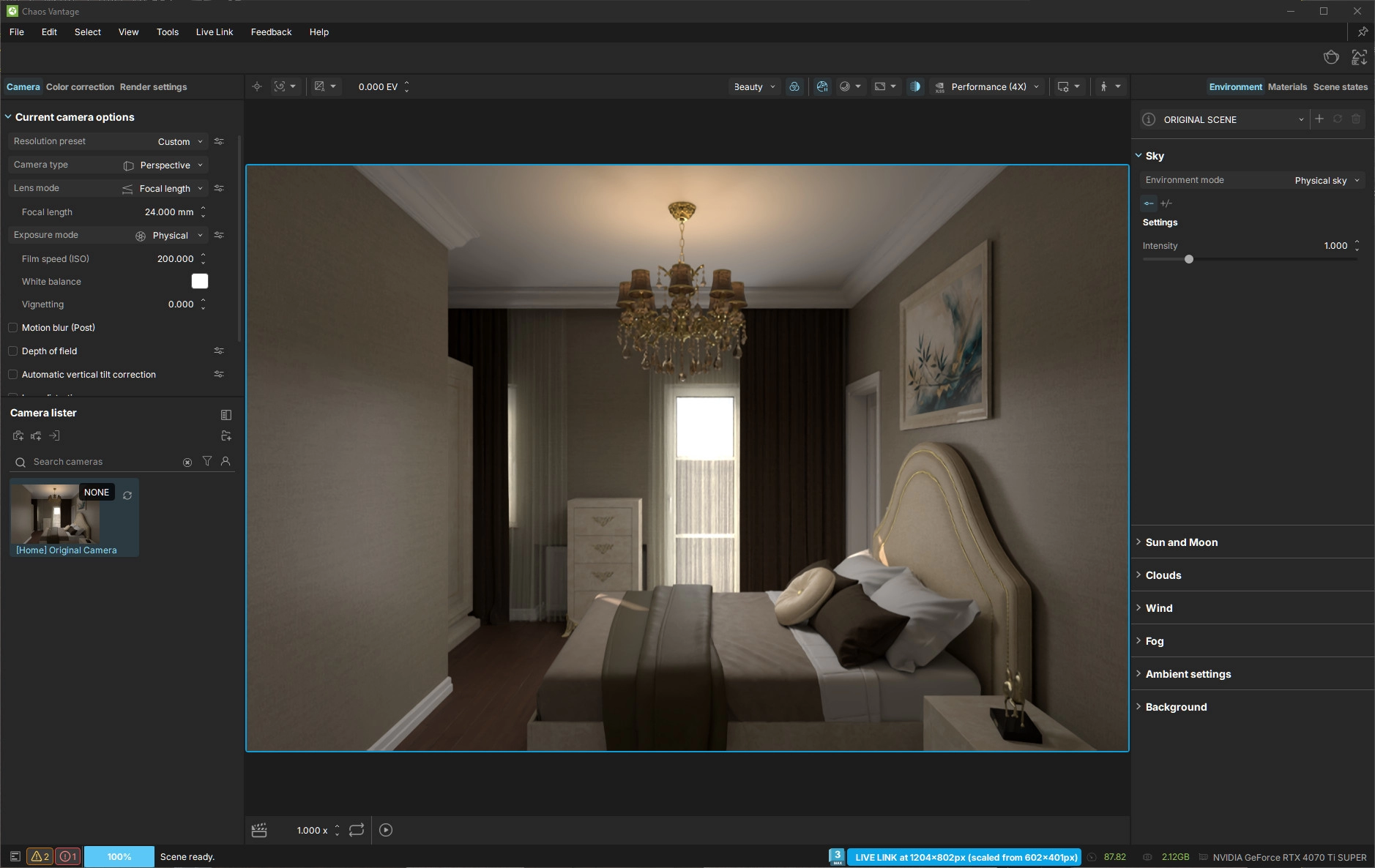Clear the camera search with the X icon

(x=187, y=462)
